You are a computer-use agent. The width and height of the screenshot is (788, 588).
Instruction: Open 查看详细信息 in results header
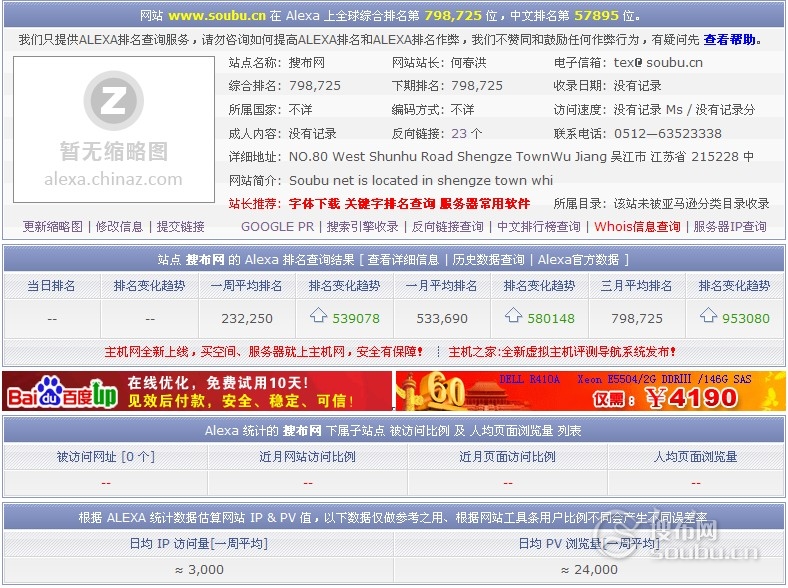[x=403, y=260]
